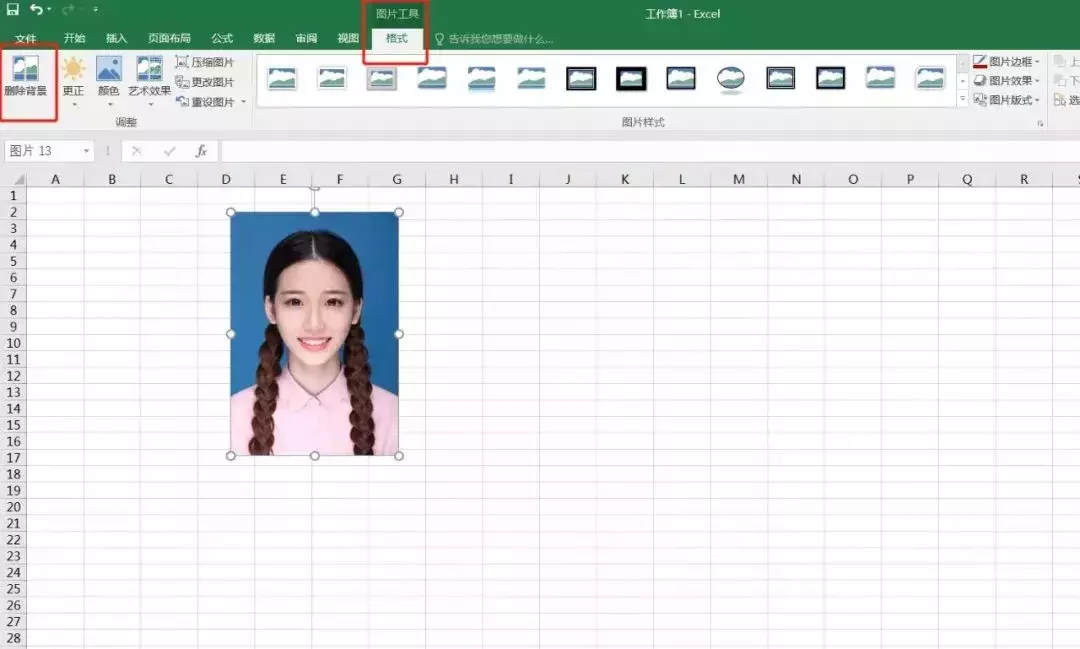1080x649 pixels.
Task: Expand the Corrections dropdown arrow
Action: tap(74, 105)
